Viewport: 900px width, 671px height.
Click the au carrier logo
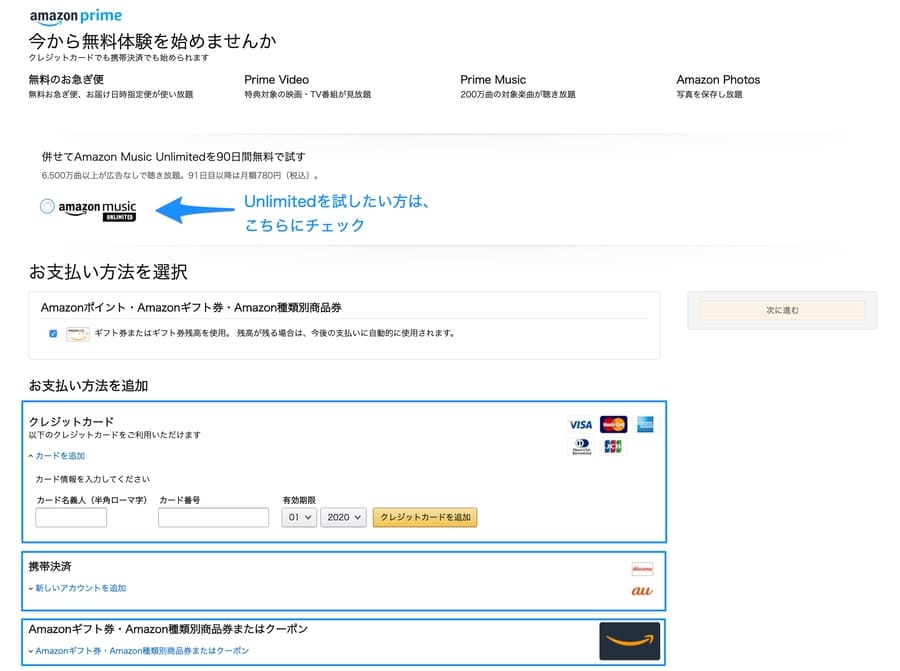pyautogui.click(x=642, y=591)
